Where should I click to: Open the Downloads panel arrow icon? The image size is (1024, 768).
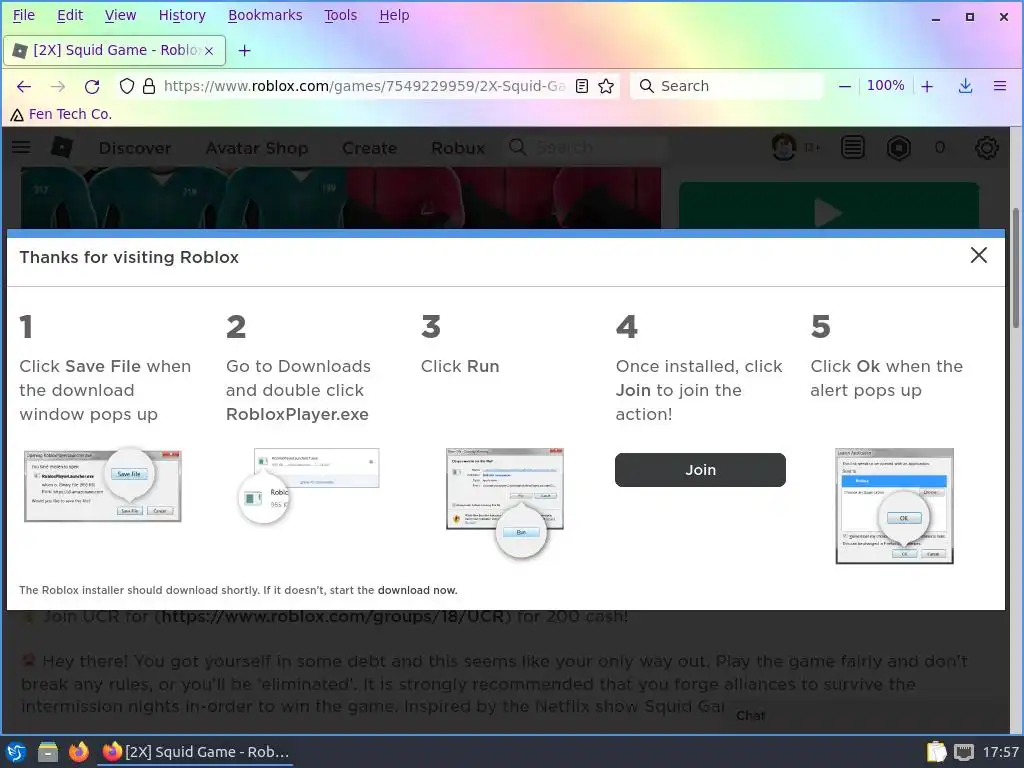tap(965, 86)
